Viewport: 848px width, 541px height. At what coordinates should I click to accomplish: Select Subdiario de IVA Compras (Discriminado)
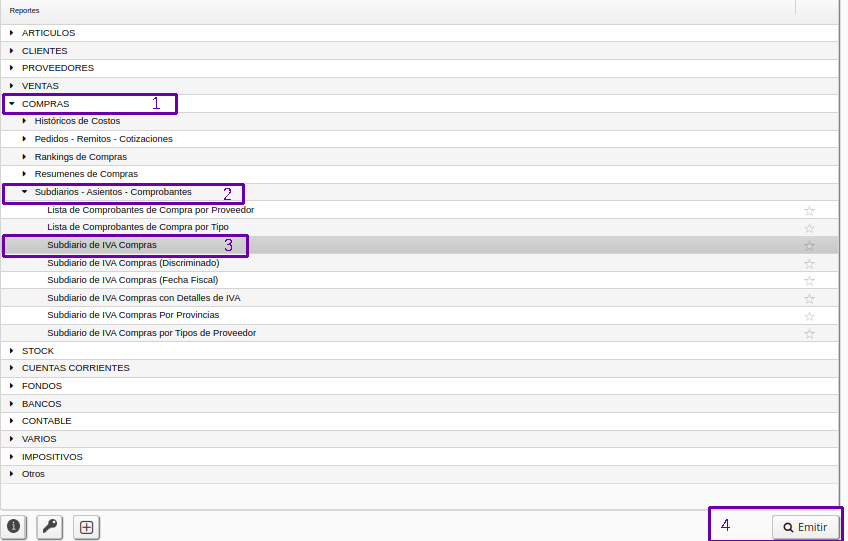(133, 263)
